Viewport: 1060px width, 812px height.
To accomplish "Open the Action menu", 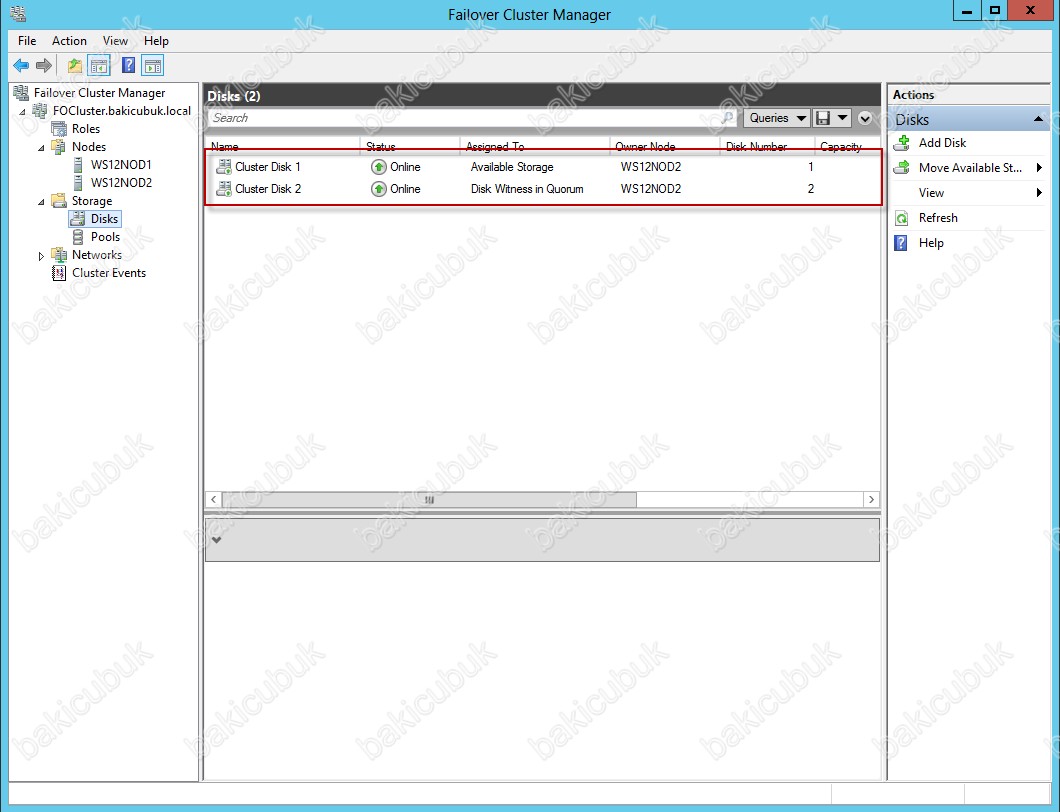I will (69, 41).
